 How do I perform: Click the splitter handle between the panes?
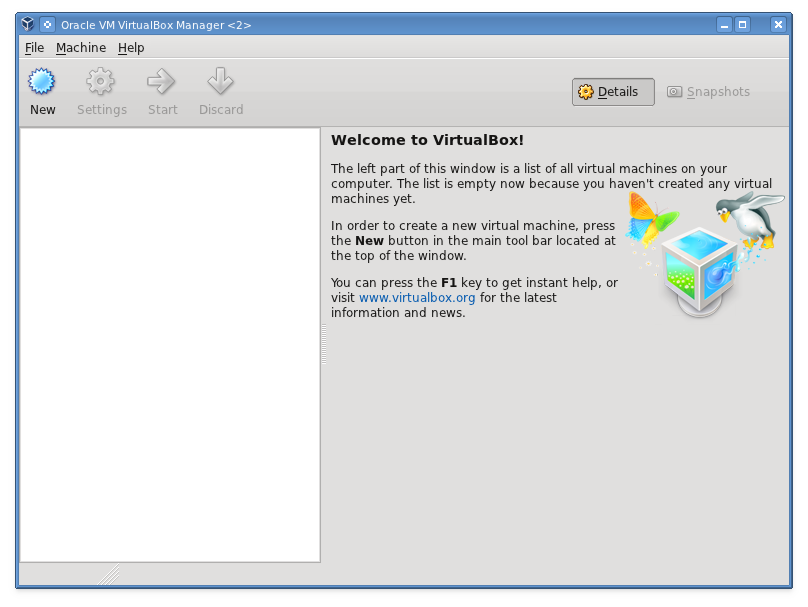pyautogui.click(x=324, y=344)
